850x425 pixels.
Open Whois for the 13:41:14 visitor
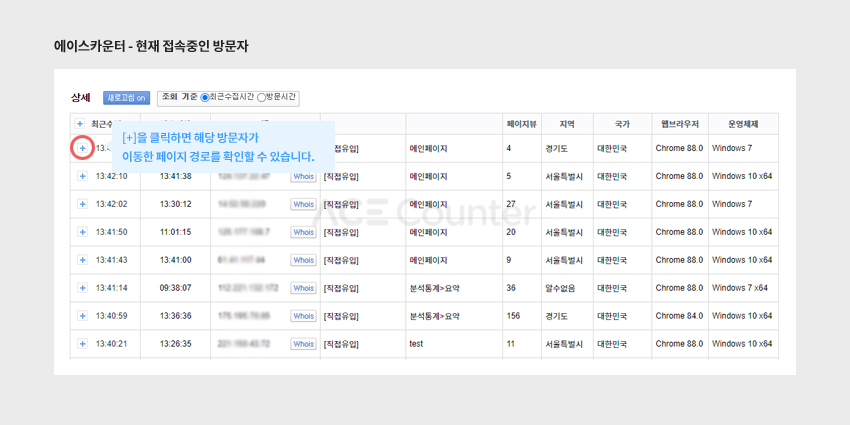point(303,288)
